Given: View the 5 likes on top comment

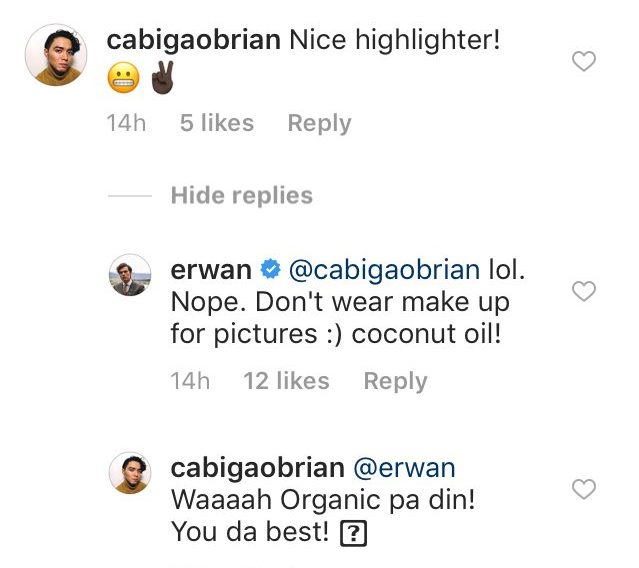Looking at the screenshot, I should click(x=217, y=123).
